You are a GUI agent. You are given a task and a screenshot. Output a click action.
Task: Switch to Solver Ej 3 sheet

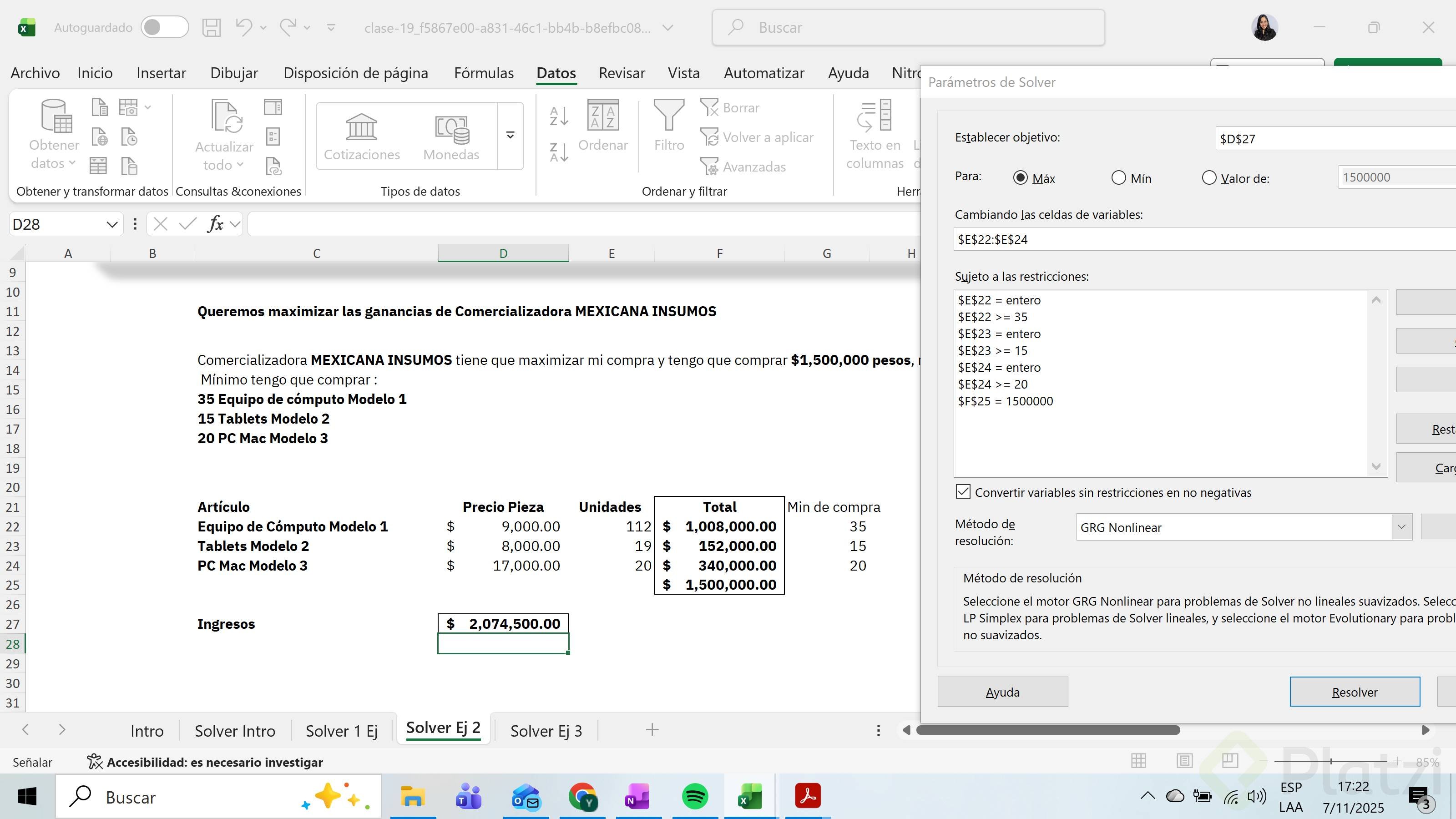tap(546, 731)
